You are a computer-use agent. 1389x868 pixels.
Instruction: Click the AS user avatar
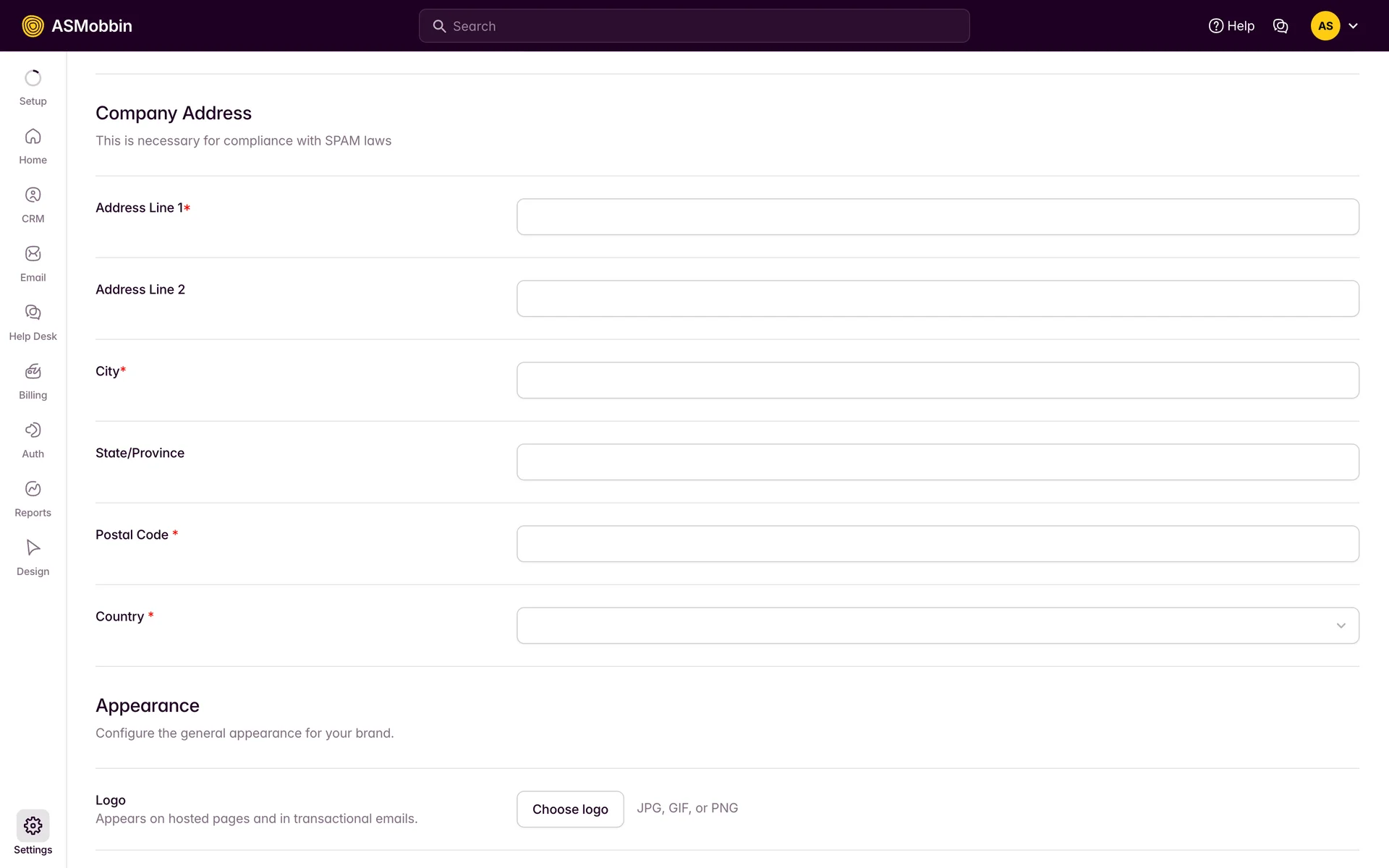(1325, 26)
